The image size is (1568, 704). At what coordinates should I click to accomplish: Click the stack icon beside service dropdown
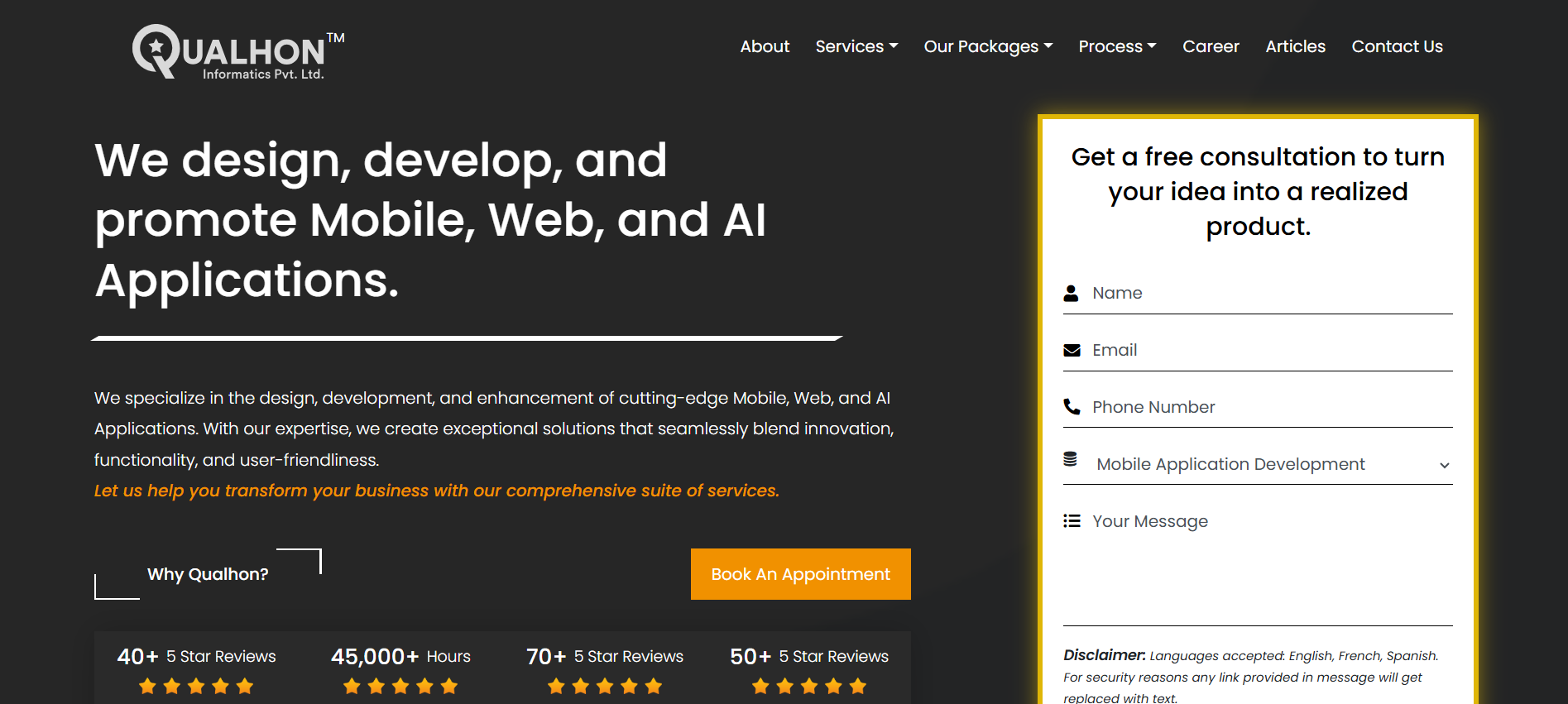pyautogui.click(x=1070, y=458)
